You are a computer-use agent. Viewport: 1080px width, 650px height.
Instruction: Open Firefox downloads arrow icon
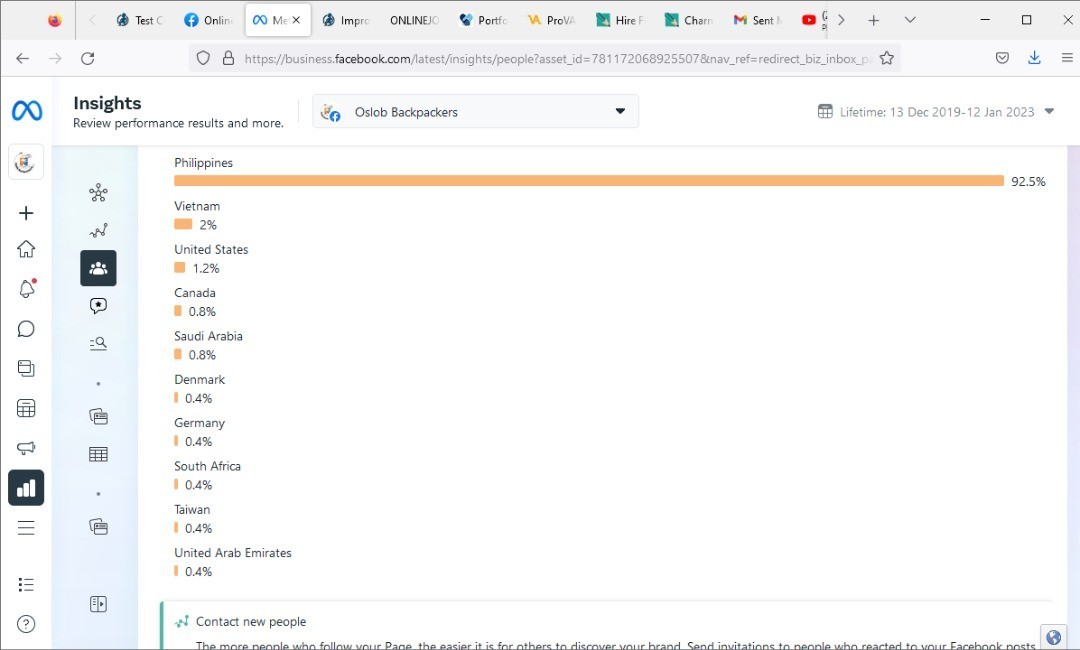click(x=1034, y=59)
